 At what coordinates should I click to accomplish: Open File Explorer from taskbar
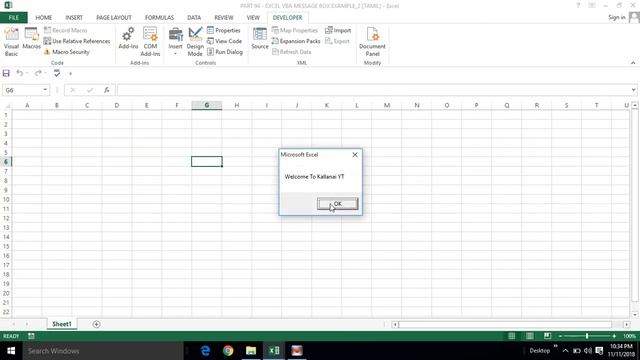coord(251,351)
